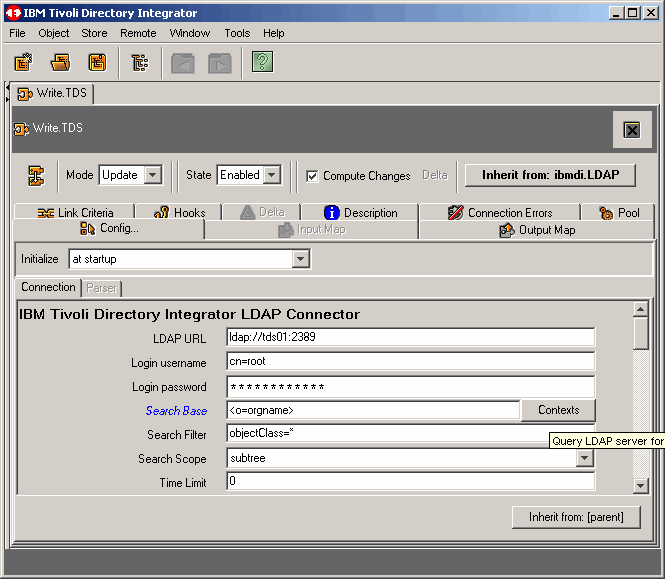Click the save configuration toolbar icon
This screenshot has height=579, width=665.
click(x=97, y=63)
